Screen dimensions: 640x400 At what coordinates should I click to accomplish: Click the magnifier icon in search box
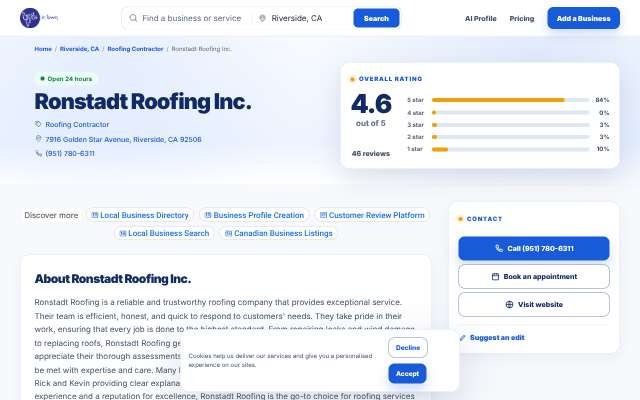[133, 18]
